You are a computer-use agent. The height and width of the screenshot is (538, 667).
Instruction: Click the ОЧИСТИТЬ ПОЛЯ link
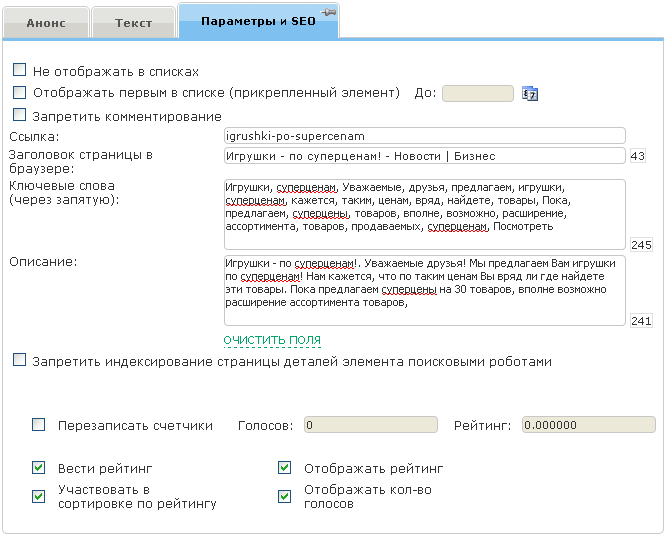tap(271, 341)
